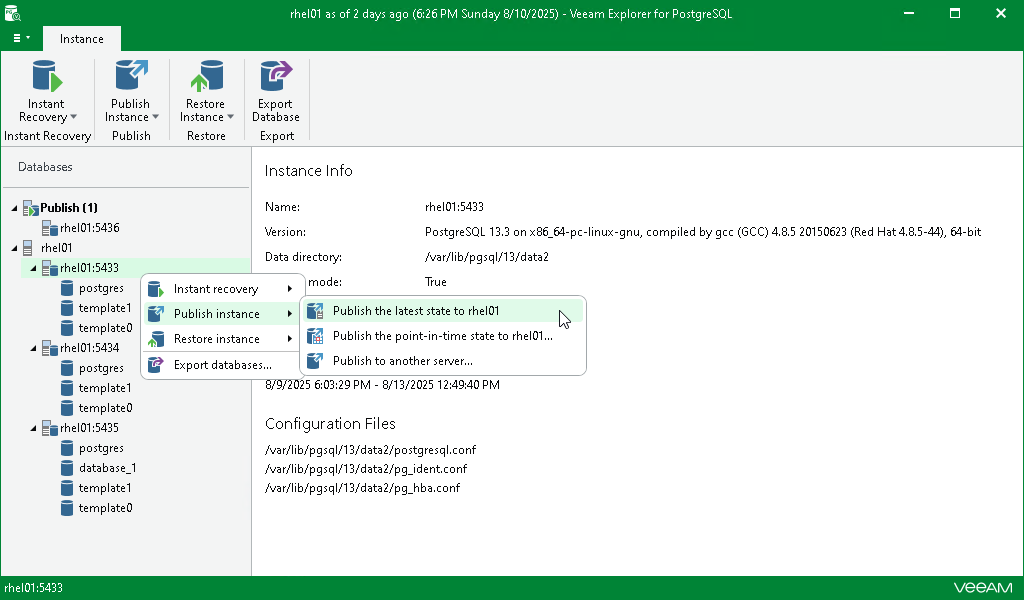Open Instant recovery context menu entry
This screenshot has height=600, width=1024.
[222, 289]
